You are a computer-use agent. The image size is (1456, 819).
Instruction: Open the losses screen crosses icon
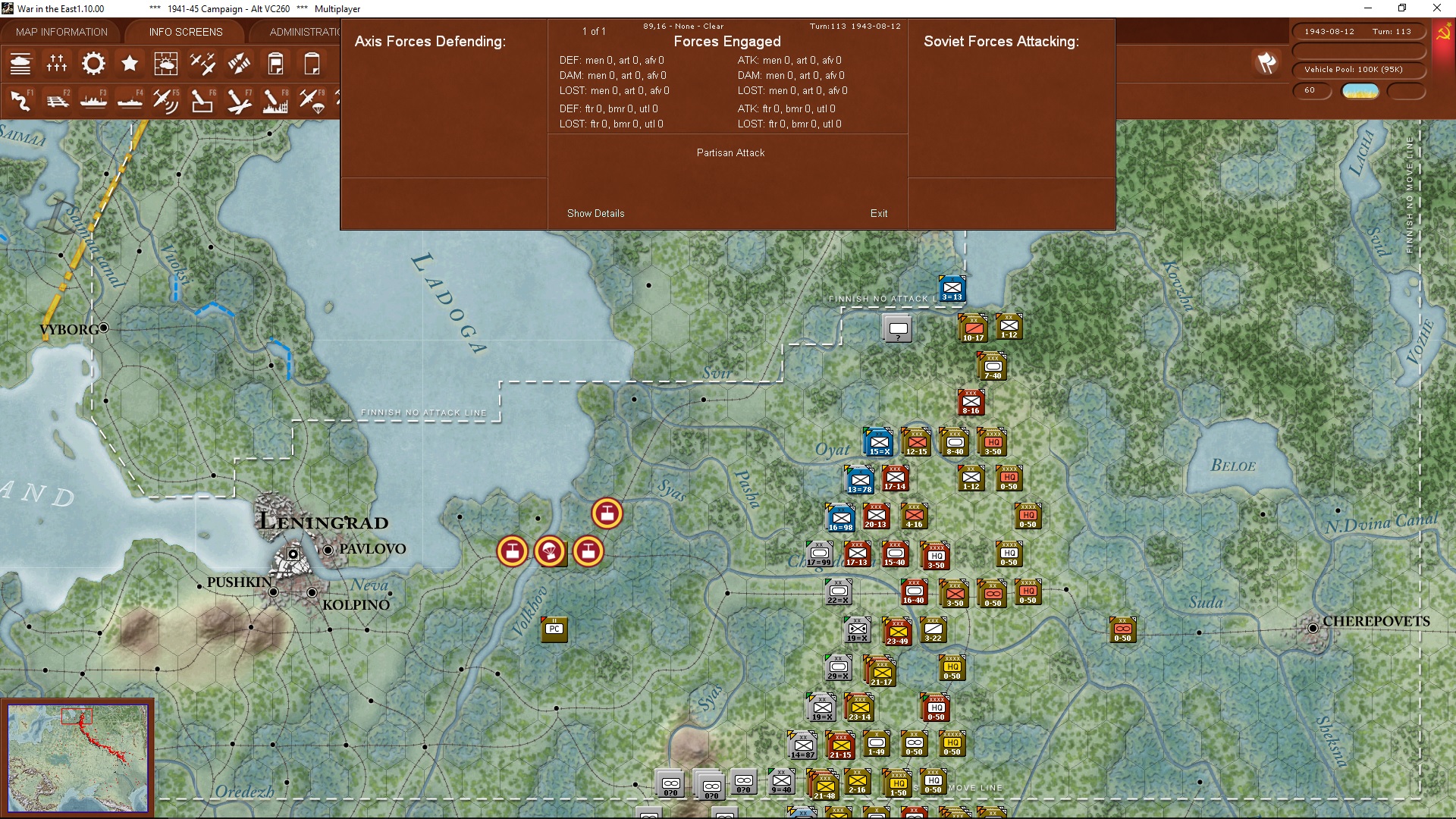tap(57, 64)
